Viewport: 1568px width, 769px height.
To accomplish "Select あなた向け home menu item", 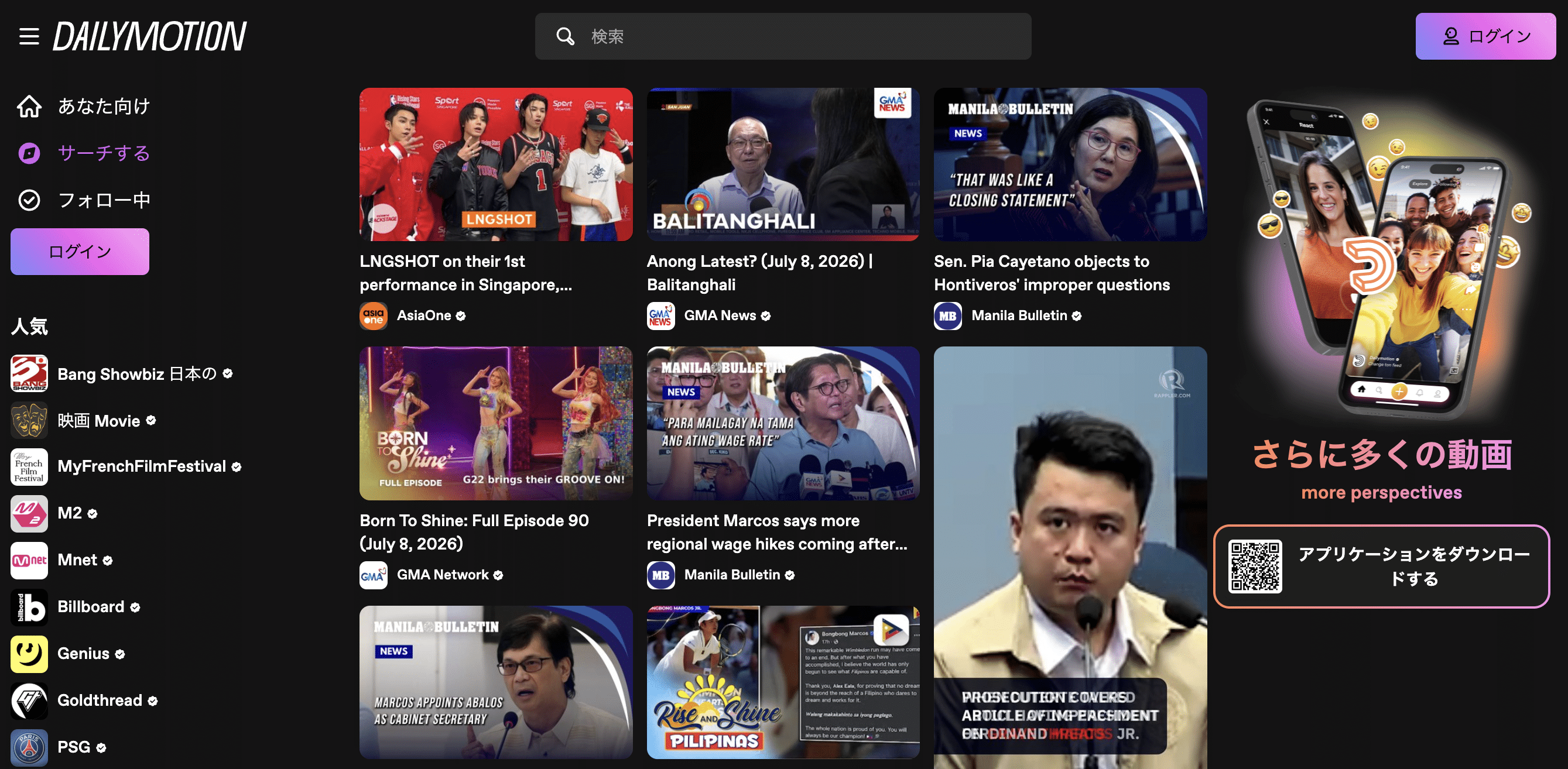I will pyautogui.click(x=83, y=107).
